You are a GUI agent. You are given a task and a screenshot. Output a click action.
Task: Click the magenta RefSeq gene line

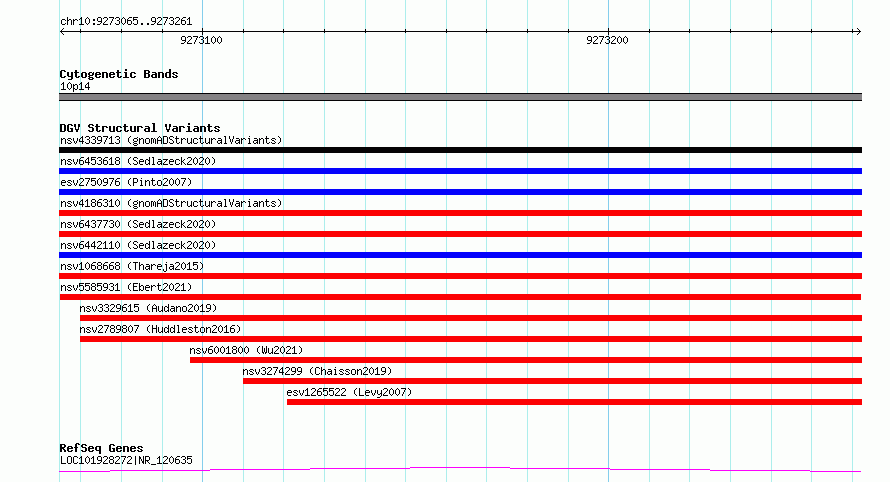[460, 470]
